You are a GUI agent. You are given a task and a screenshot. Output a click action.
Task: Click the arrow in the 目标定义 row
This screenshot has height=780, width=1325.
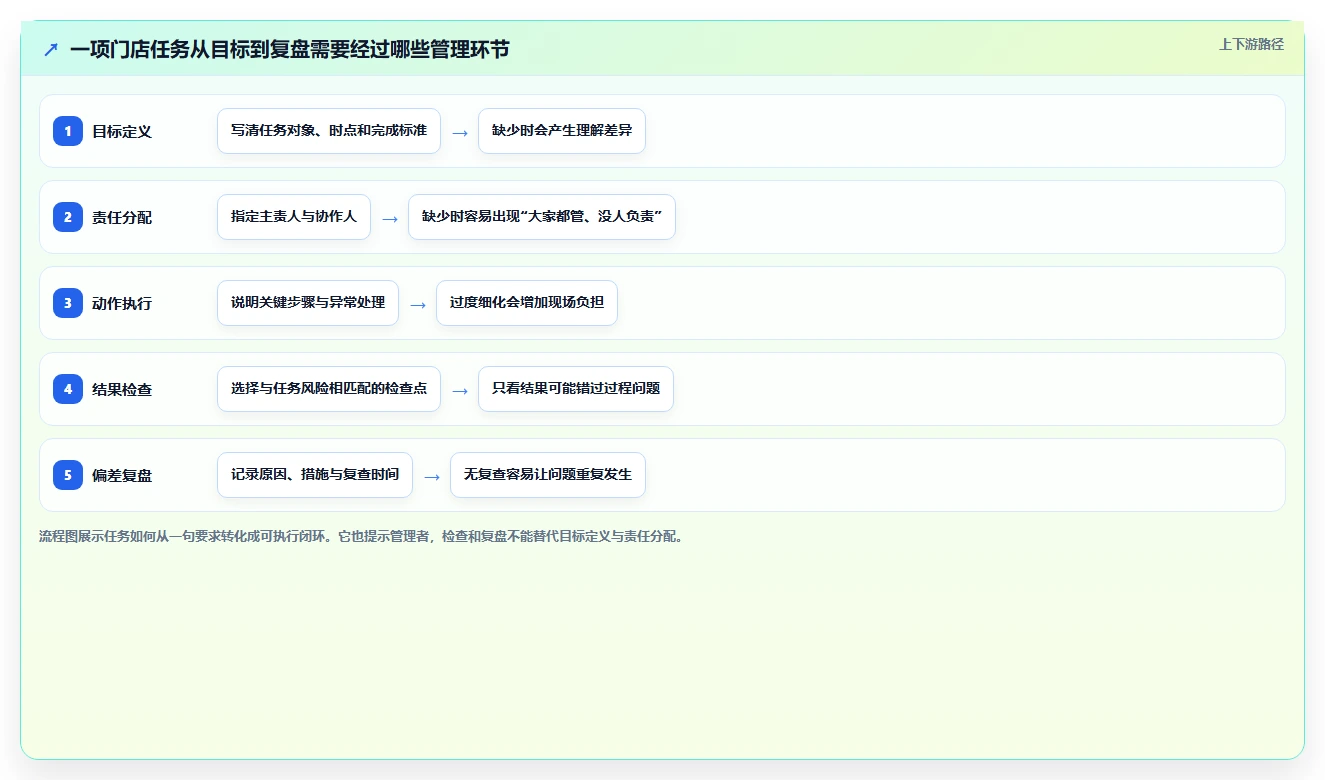click(460, 132)
